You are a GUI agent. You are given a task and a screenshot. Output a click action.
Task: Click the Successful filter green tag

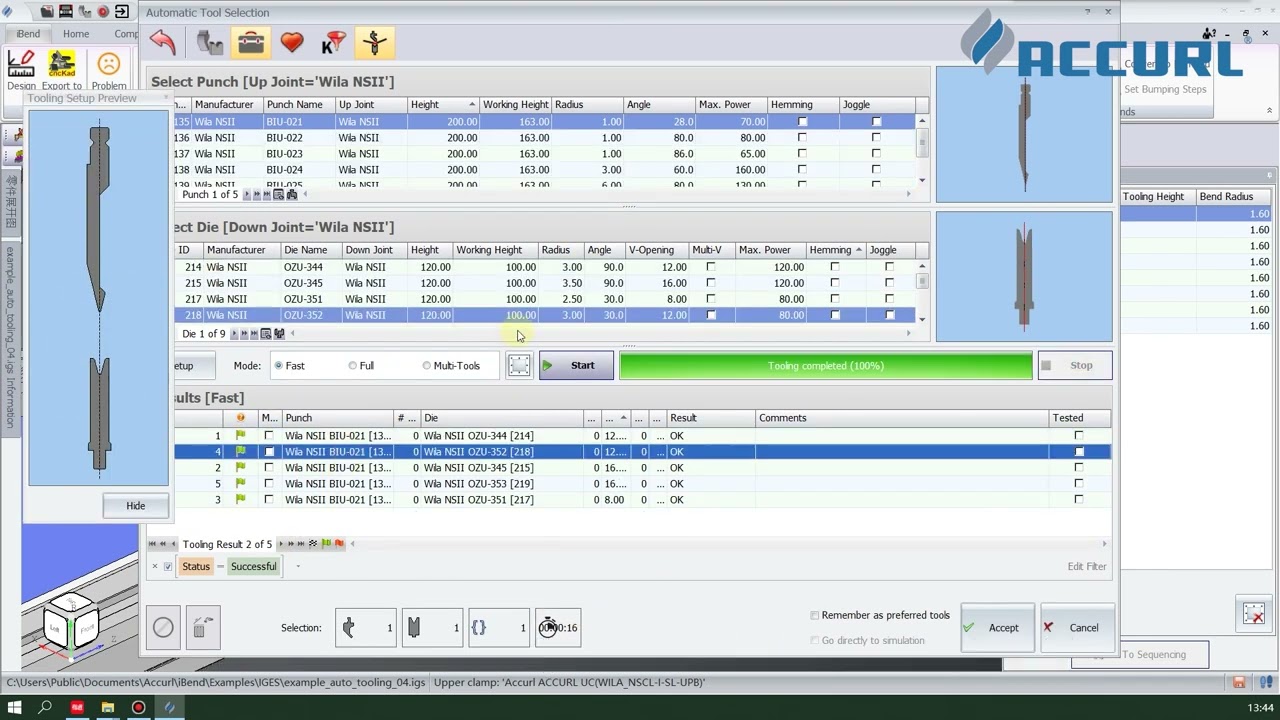point(253,567)
